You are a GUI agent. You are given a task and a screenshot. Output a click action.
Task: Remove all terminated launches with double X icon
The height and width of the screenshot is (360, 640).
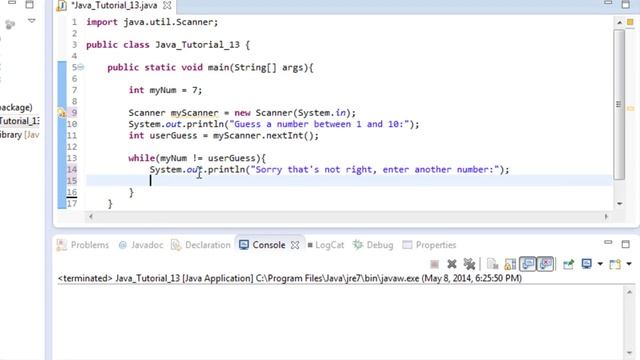coord(469,264)
